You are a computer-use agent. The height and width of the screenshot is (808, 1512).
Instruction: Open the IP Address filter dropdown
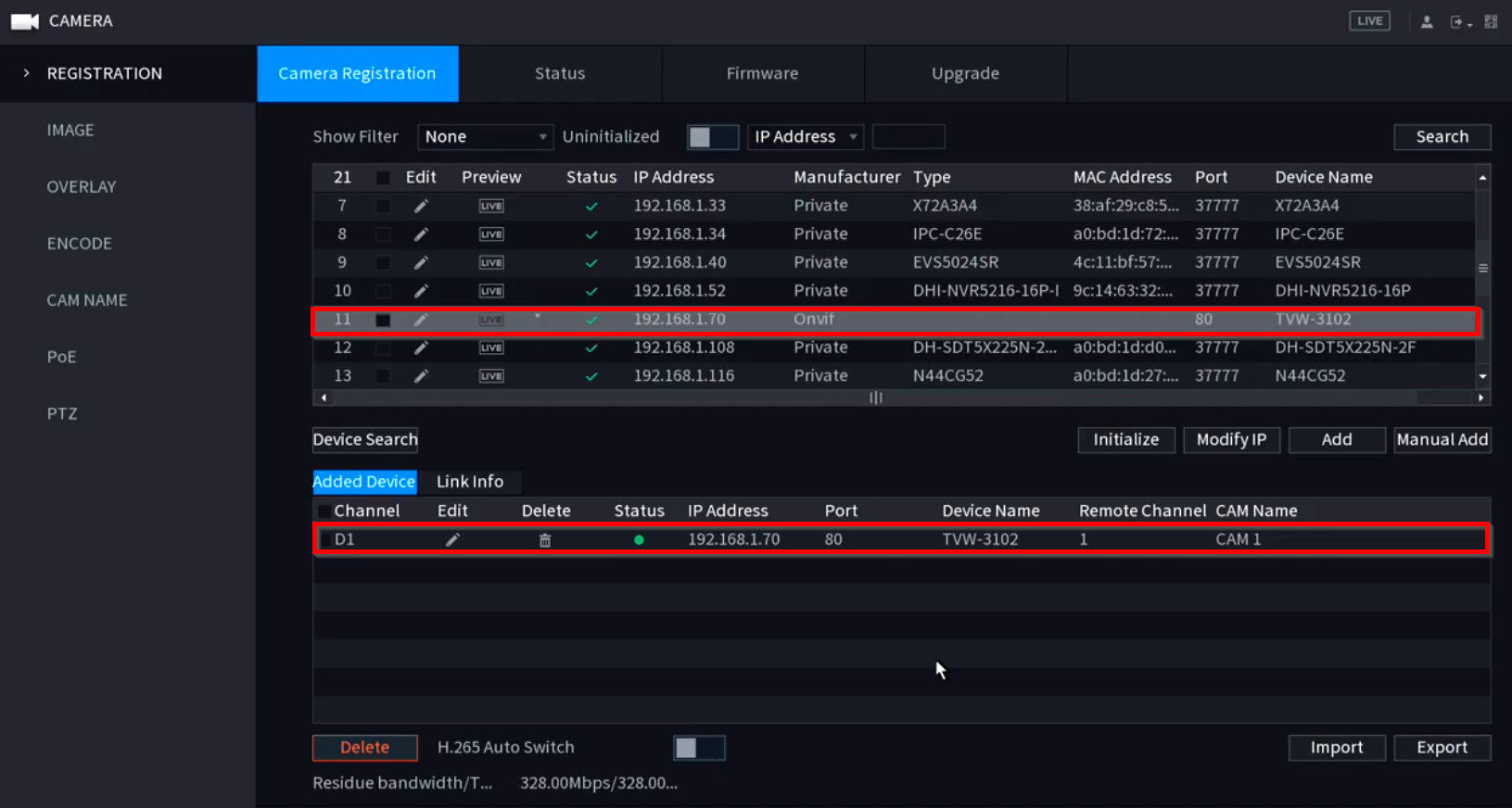(805, 137)
